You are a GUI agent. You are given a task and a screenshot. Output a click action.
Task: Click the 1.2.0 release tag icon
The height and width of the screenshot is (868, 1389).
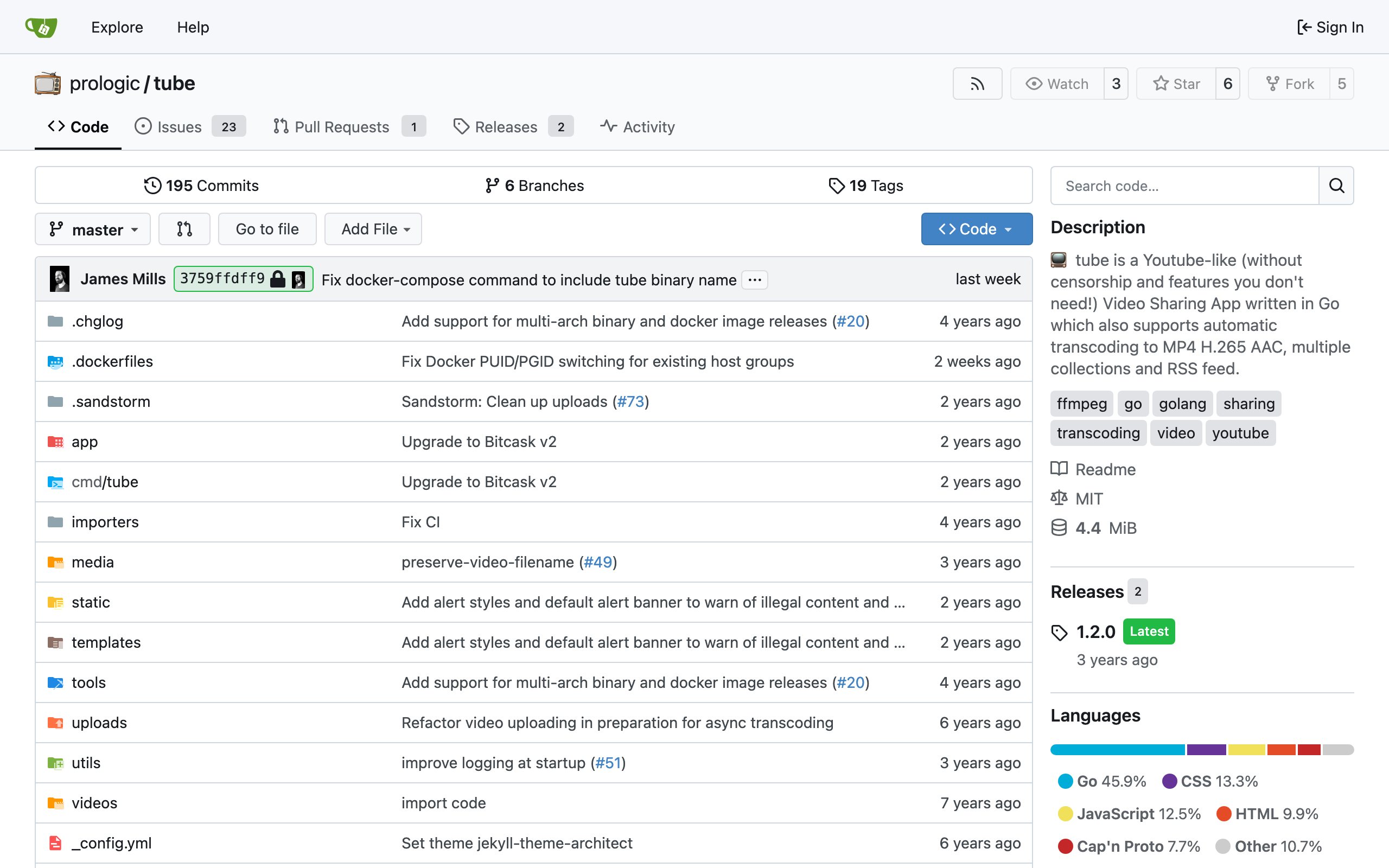[x=1059, y=632]
